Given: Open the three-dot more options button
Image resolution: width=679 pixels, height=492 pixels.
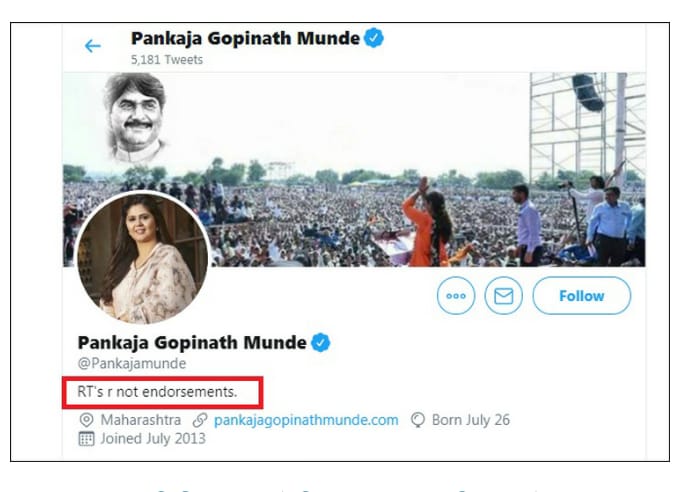Looking at the screenshot, I should pos(456,296).
